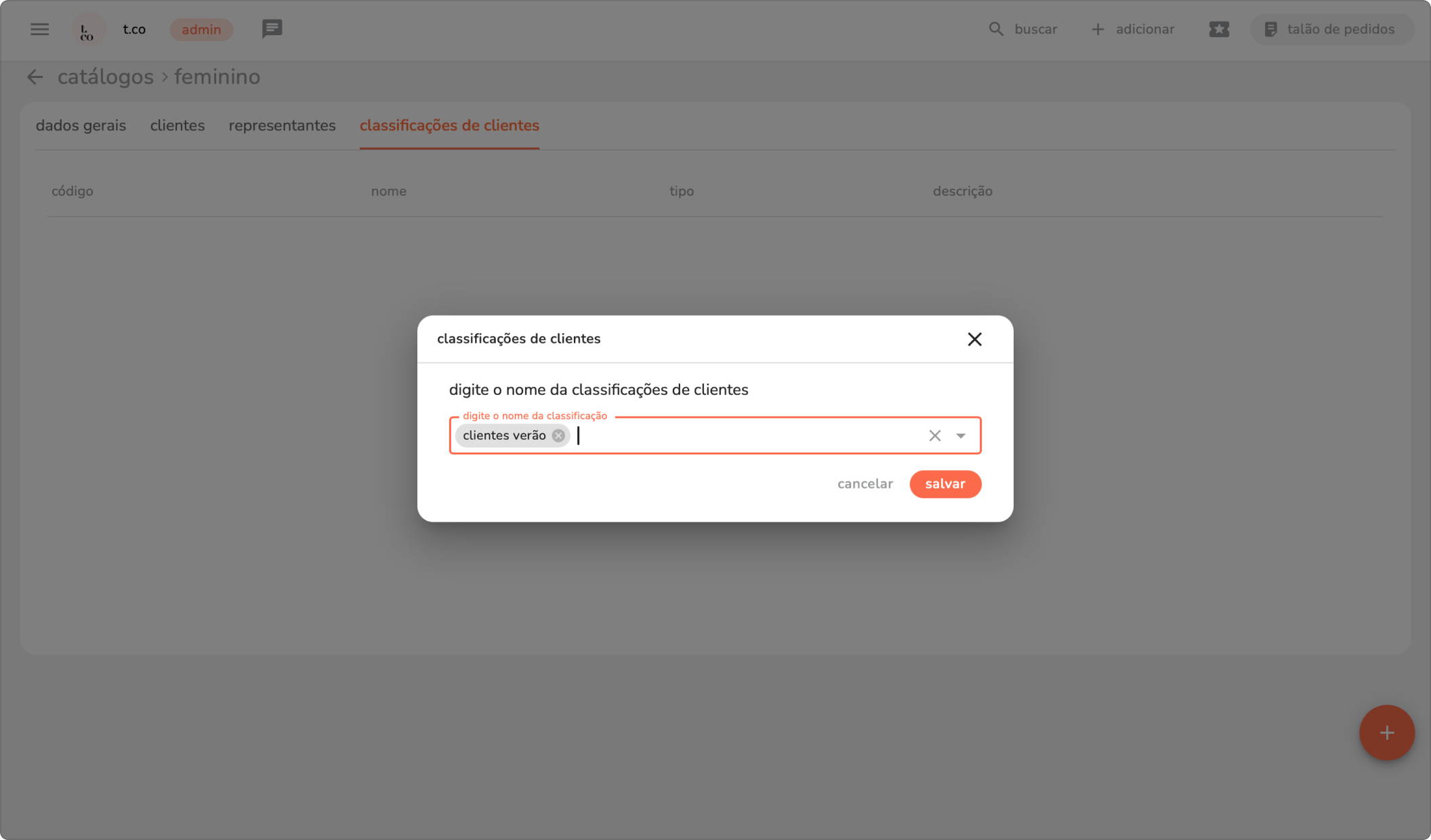Viewport: 1431px width, 840px height.
Task: Clear all entries with X in field
Action: coord(934,436)
